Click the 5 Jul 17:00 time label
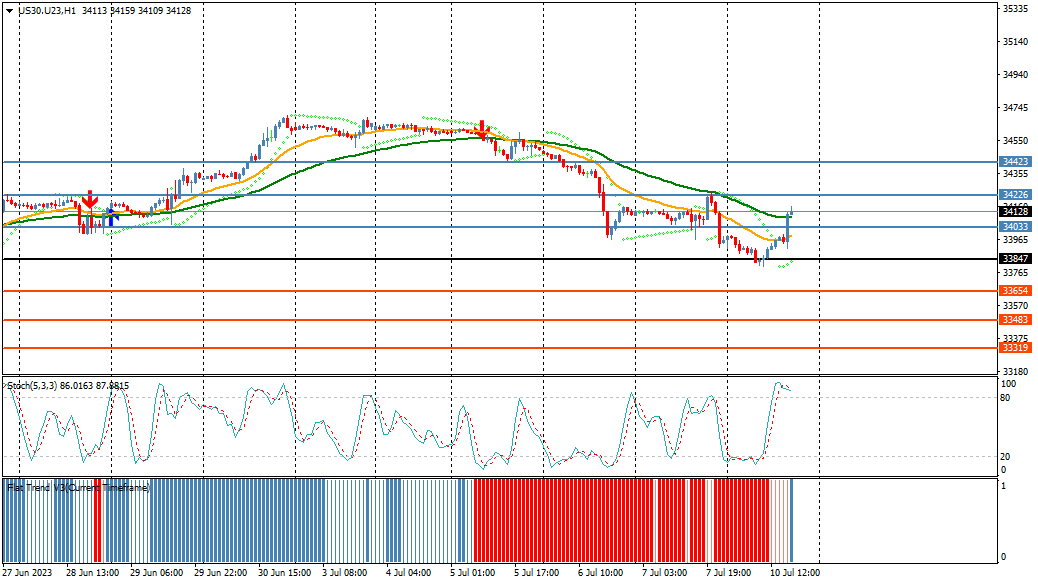1038x584 pixels. (x=537, y=573)
